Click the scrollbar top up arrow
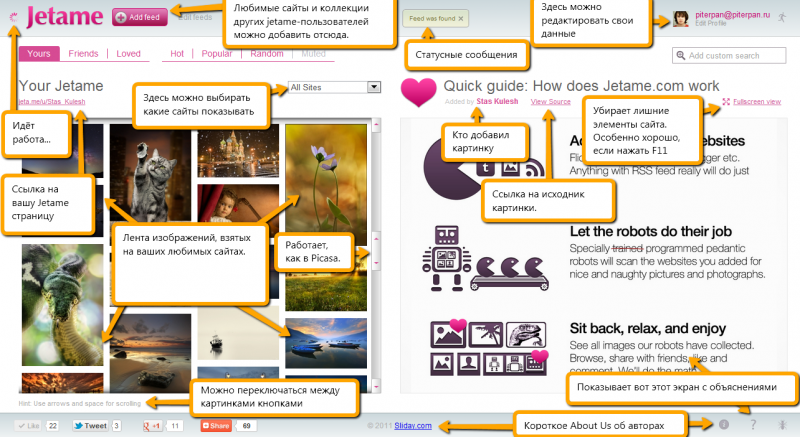The image size is (800, 437). pyautogui.click(x=377, y=124)
